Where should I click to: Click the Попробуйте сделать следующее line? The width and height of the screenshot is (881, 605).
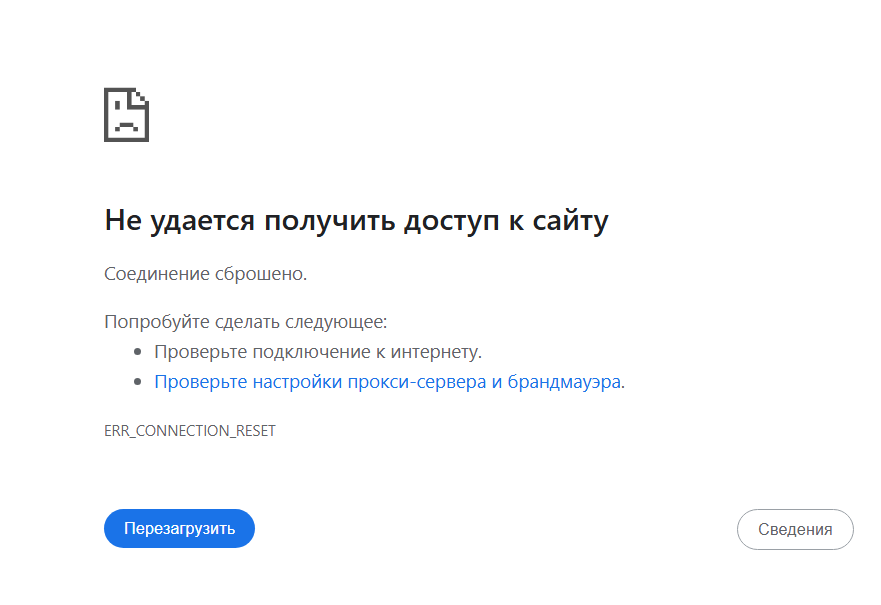246,322
